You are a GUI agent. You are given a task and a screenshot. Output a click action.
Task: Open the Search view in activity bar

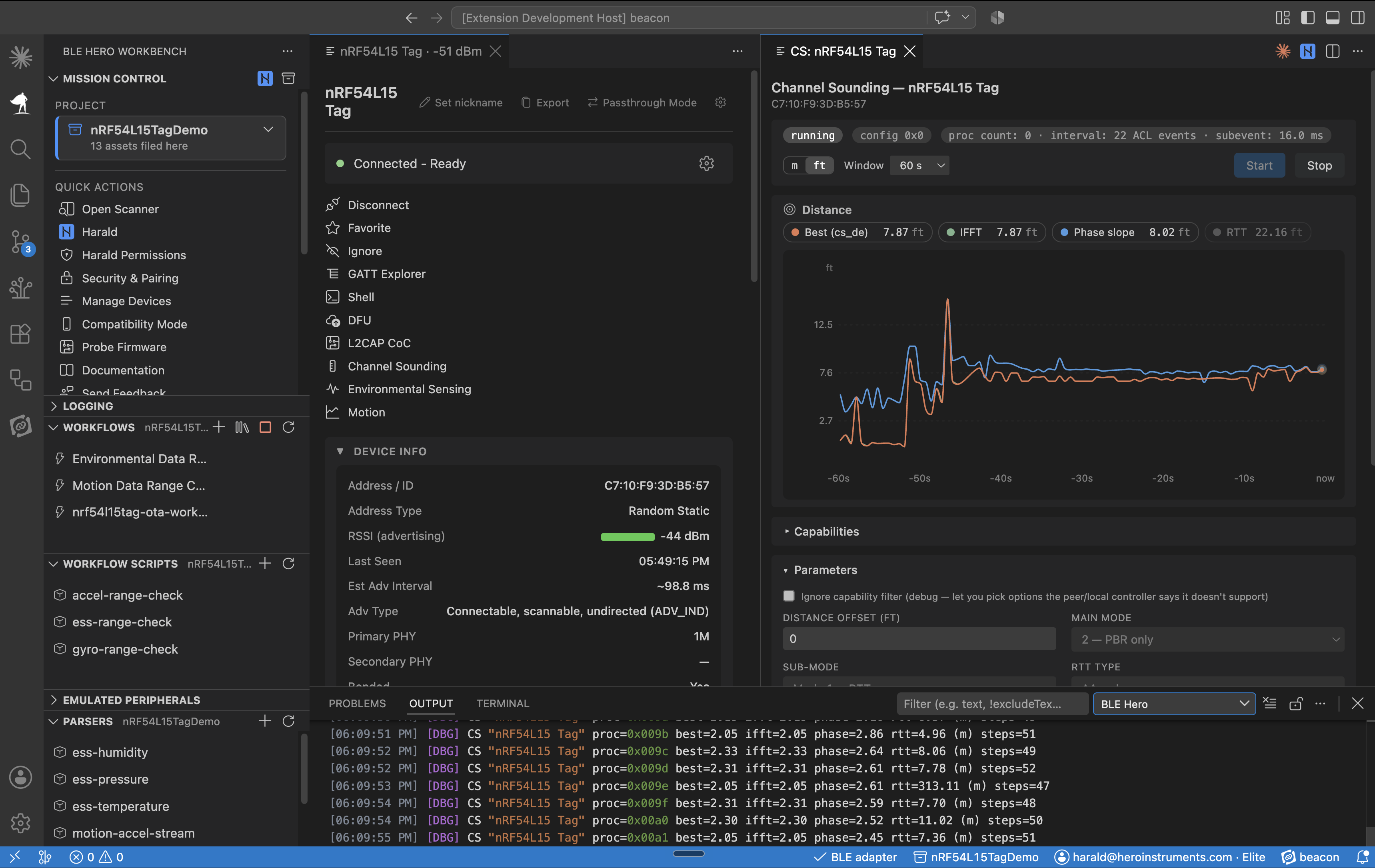pyautogui.click(x=20, y=149)
